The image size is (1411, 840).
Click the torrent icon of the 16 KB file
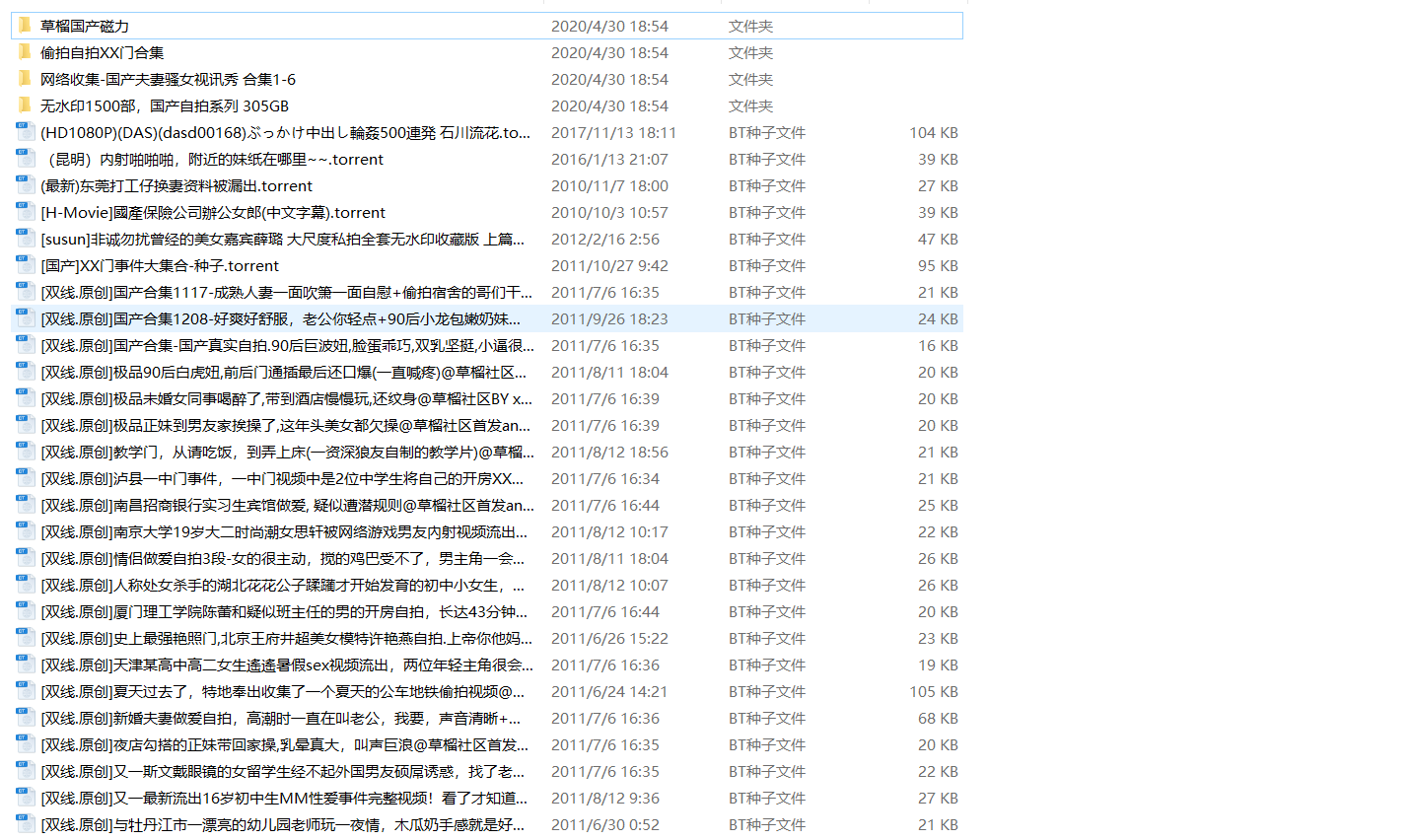click(x=26, y=345)
